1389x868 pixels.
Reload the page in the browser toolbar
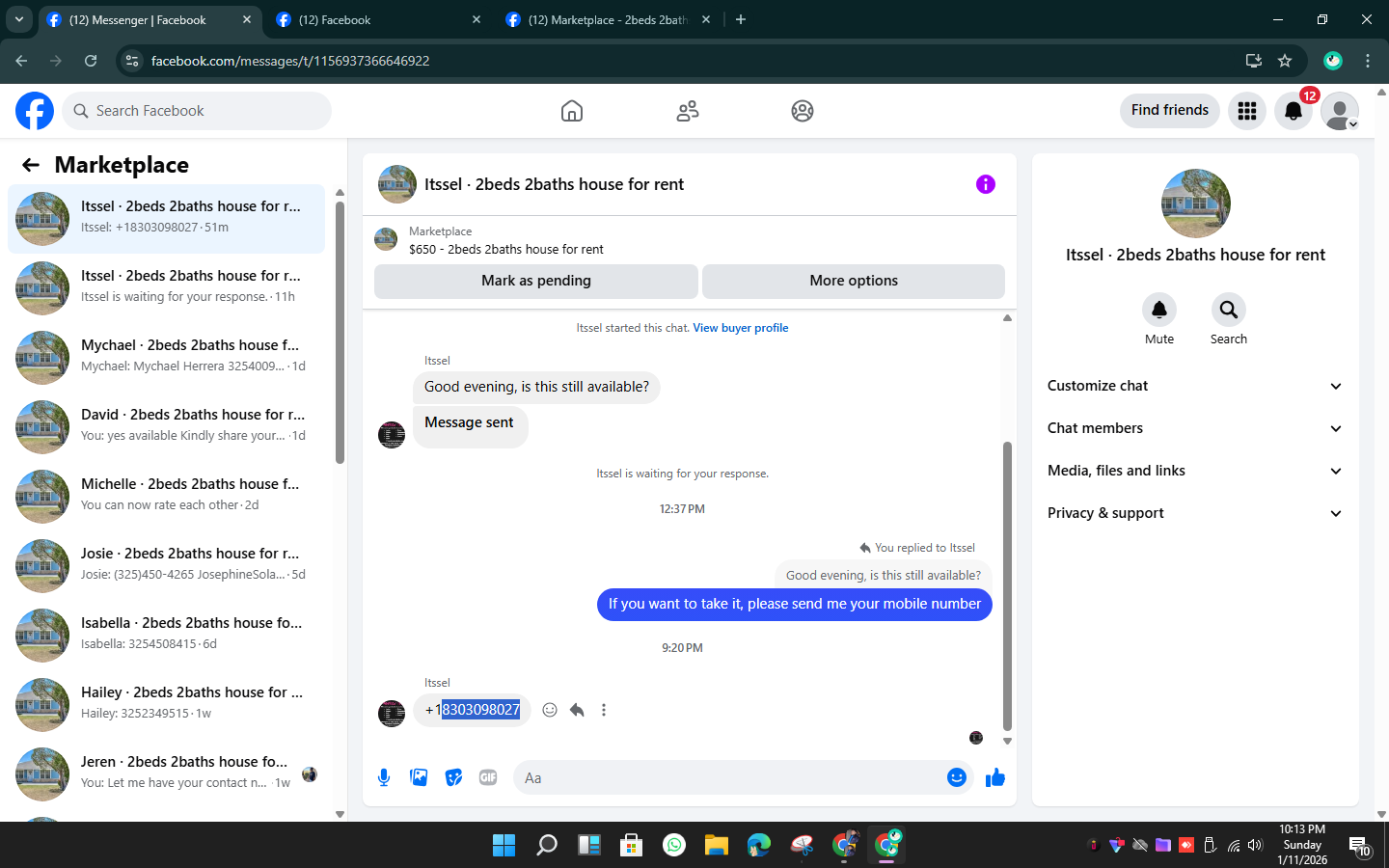tap(91, 61)
